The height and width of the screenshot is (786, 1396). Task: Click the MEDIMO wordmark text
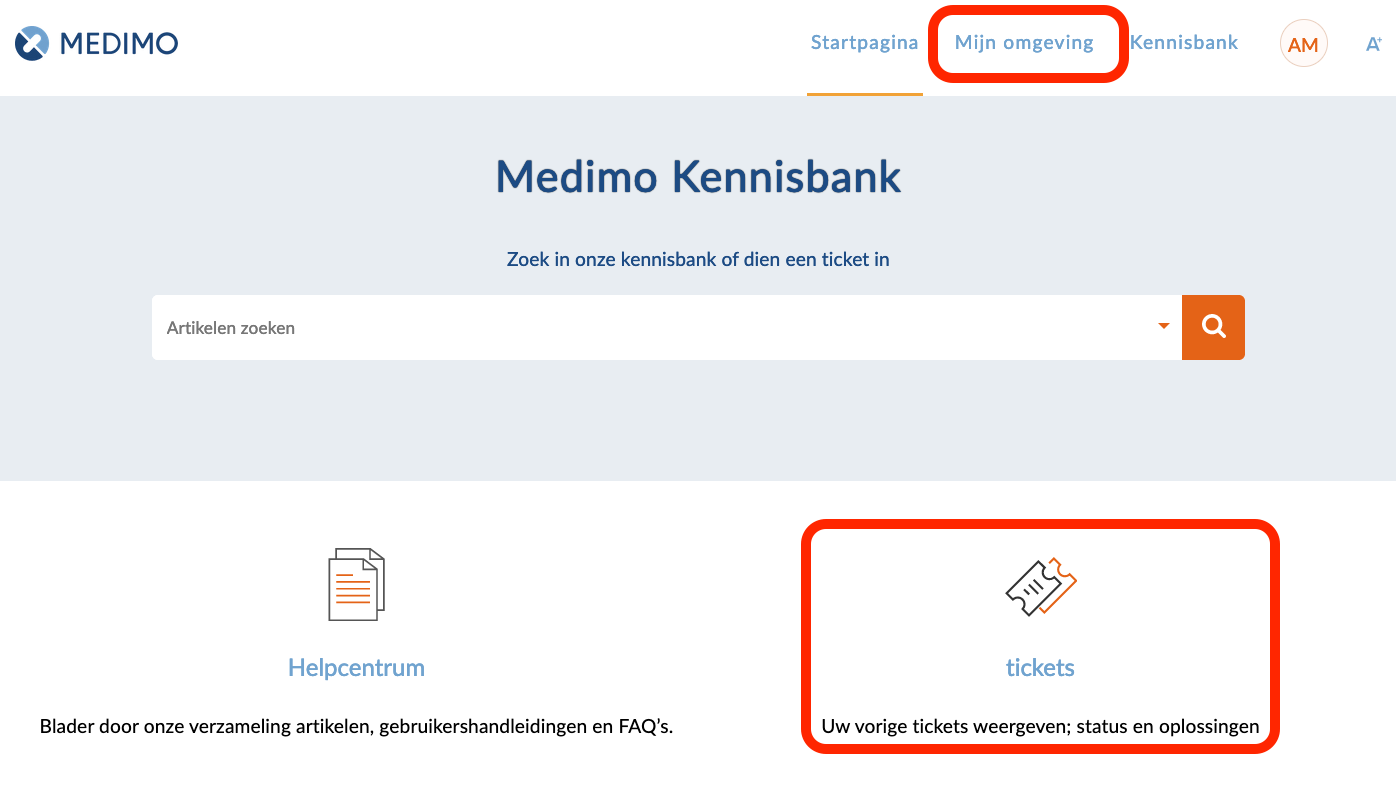pos(119,43)
